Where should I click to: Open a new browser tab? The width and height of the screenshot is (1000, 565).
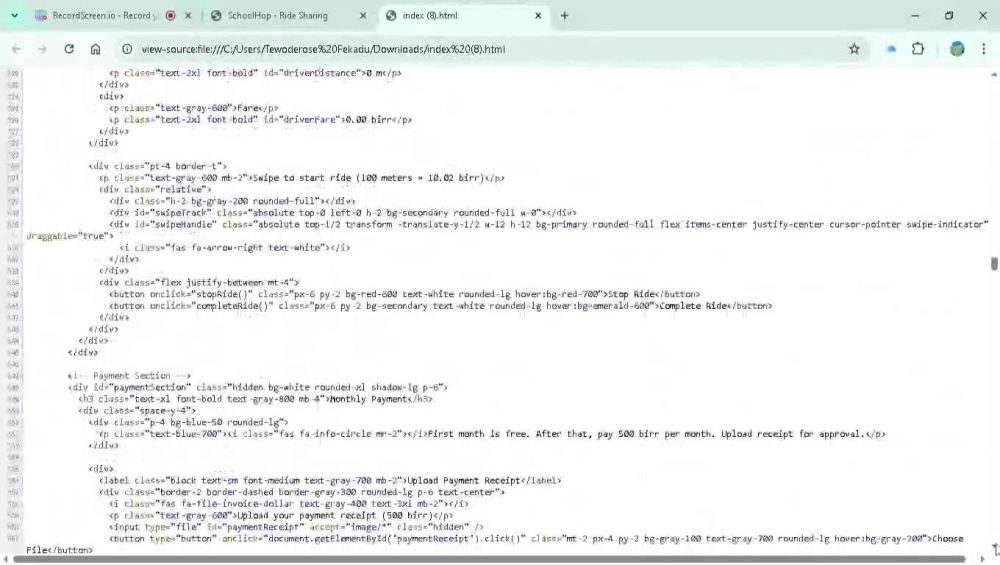pyautogui.click(x=564, y=16)
